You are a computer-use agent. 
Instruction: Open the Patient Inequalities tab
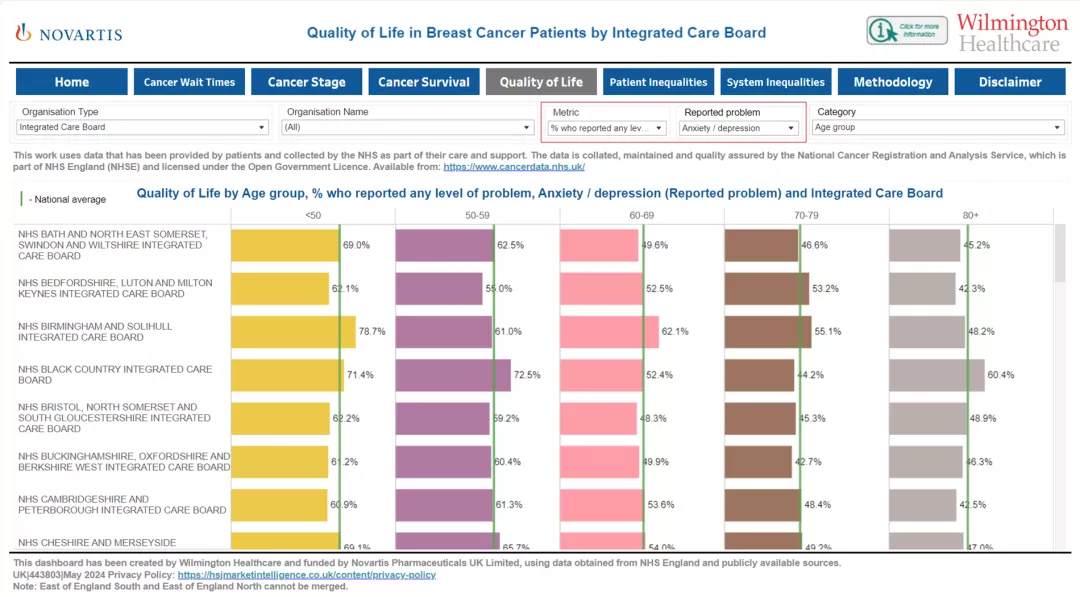click(x=658, y=81)
